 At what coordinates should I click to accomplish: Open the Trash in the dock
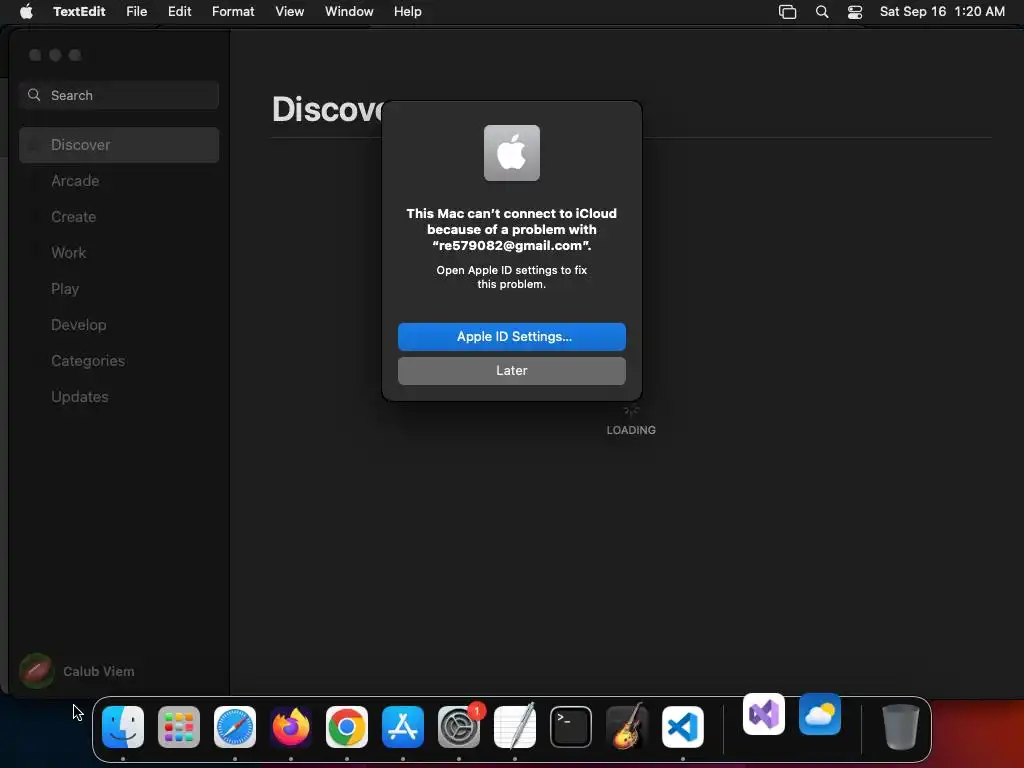[901, 727]
